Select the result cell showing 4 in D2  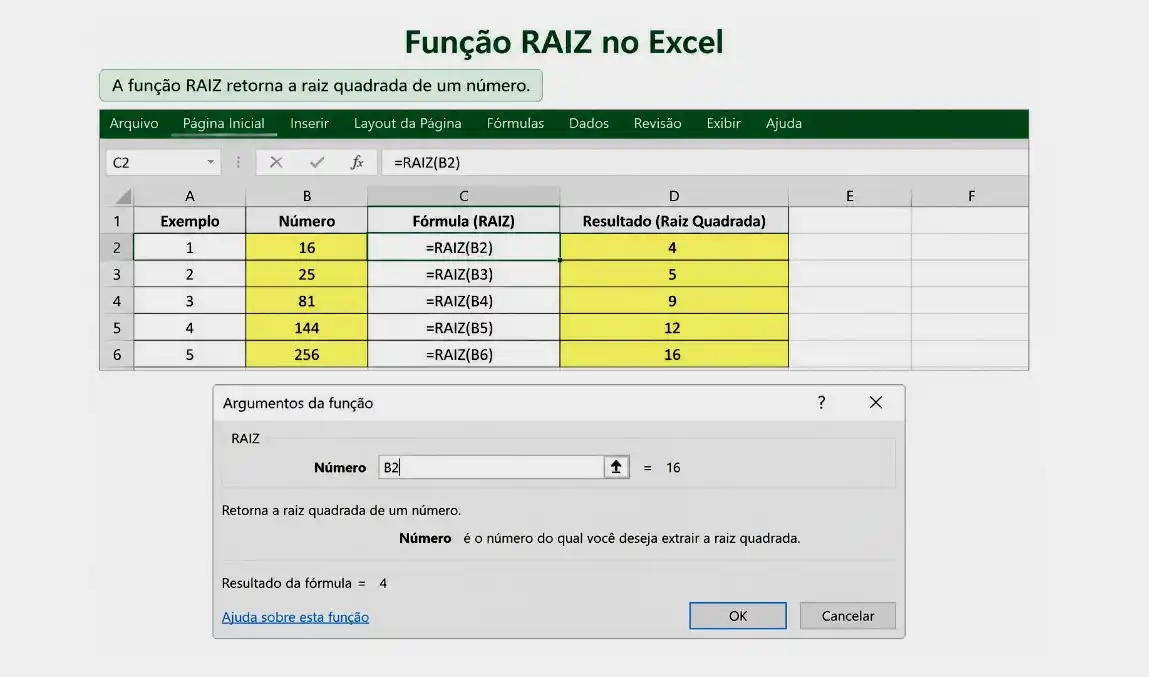point(674,248)
